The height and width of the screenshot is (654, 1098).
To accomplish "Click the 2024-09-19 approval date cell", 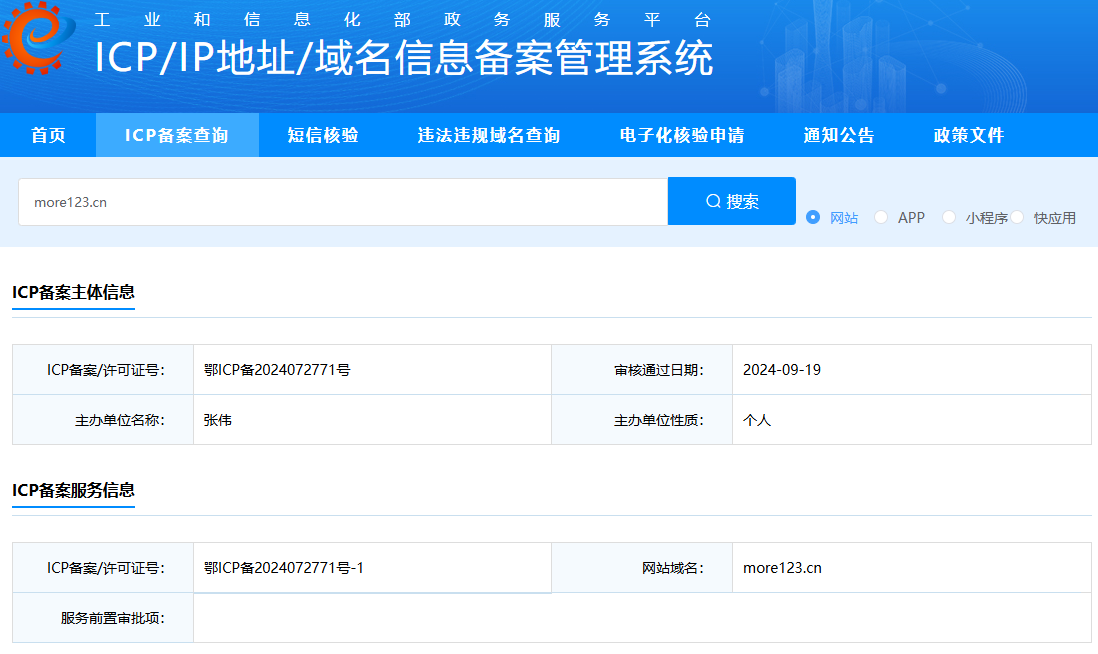I will (x=782, y=370).
